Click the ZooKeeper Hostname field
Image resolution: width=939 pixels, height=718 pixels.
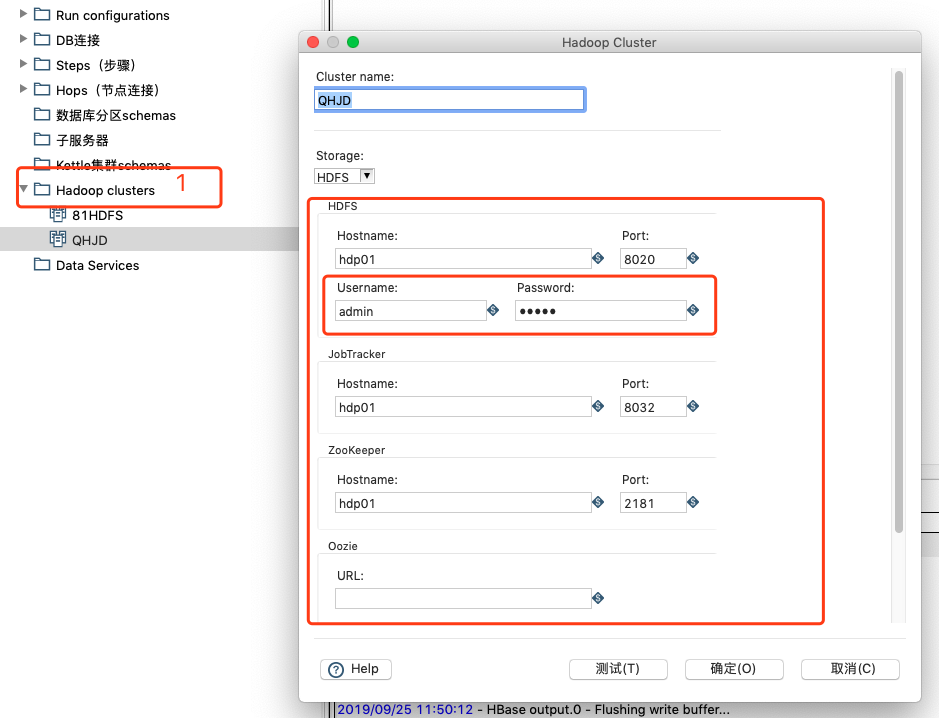(x=463, y=502)
